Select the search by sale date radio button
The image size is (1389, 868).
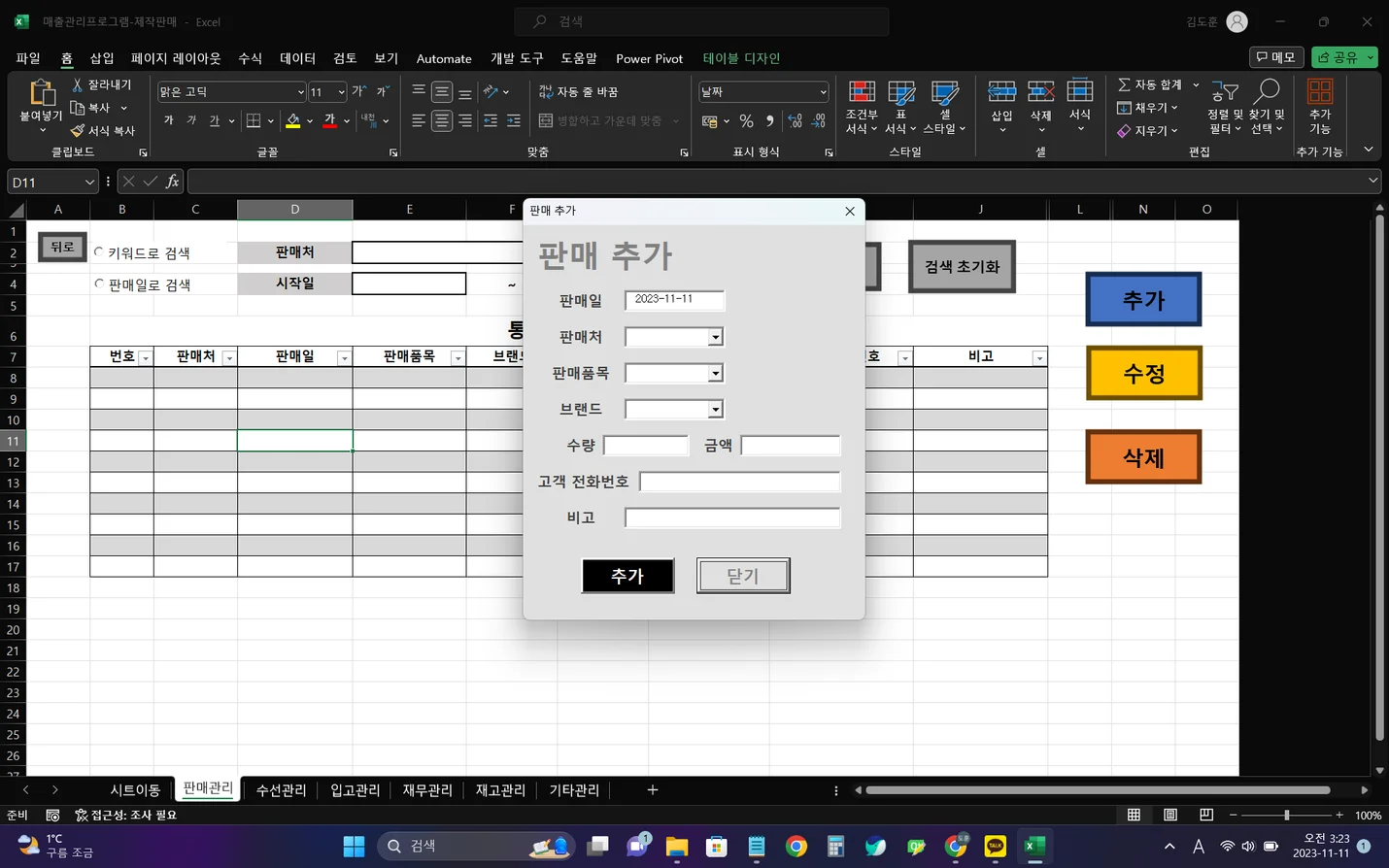(99, 284)
